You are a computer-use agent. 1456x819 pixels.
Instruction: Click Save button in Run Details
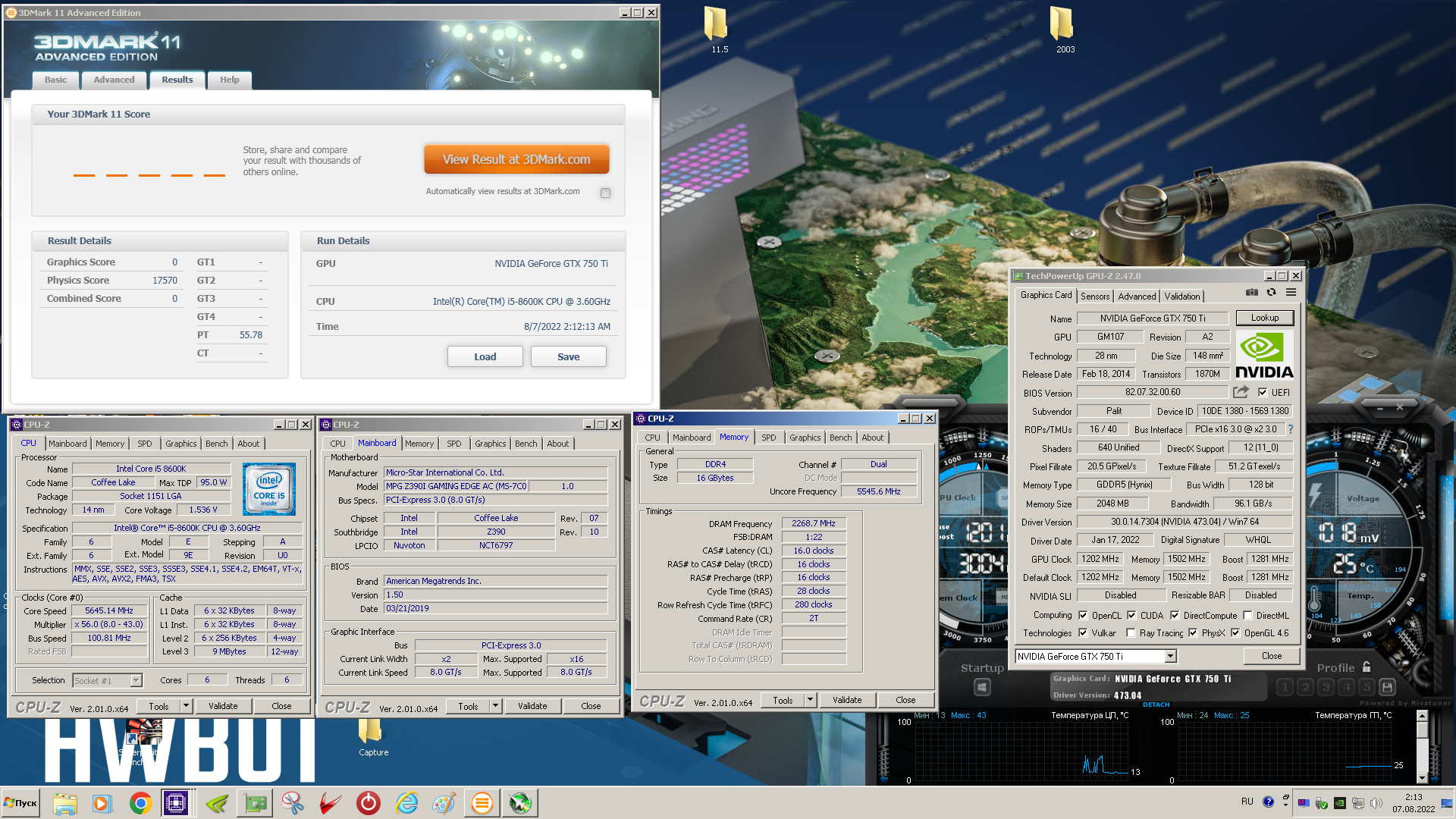point(569,356)
